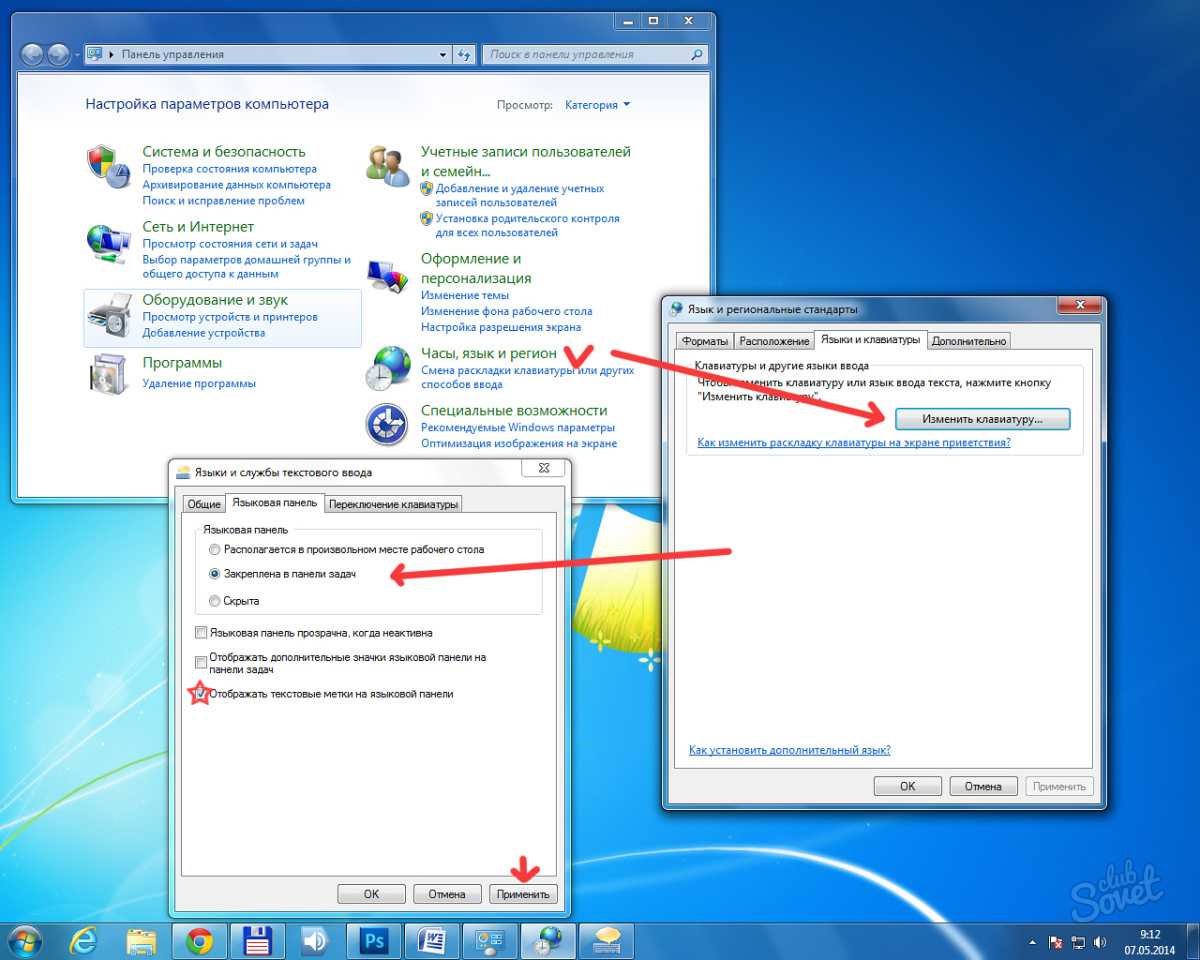Open Просмотр устройств и принтеров link
The image size is (1200, 960).
[x=230, y=317]
